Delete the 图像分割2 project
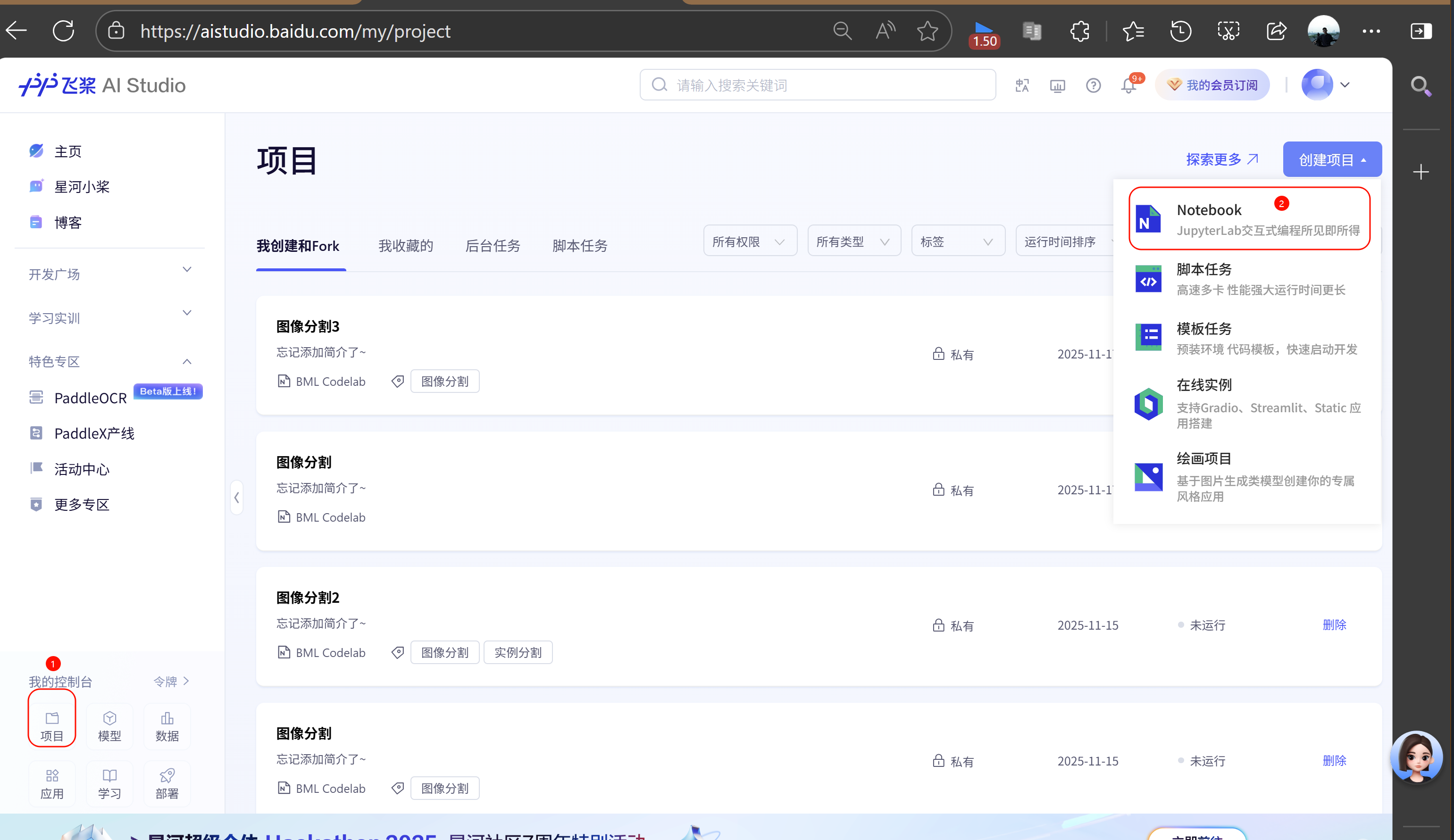 click(1334, 625)
